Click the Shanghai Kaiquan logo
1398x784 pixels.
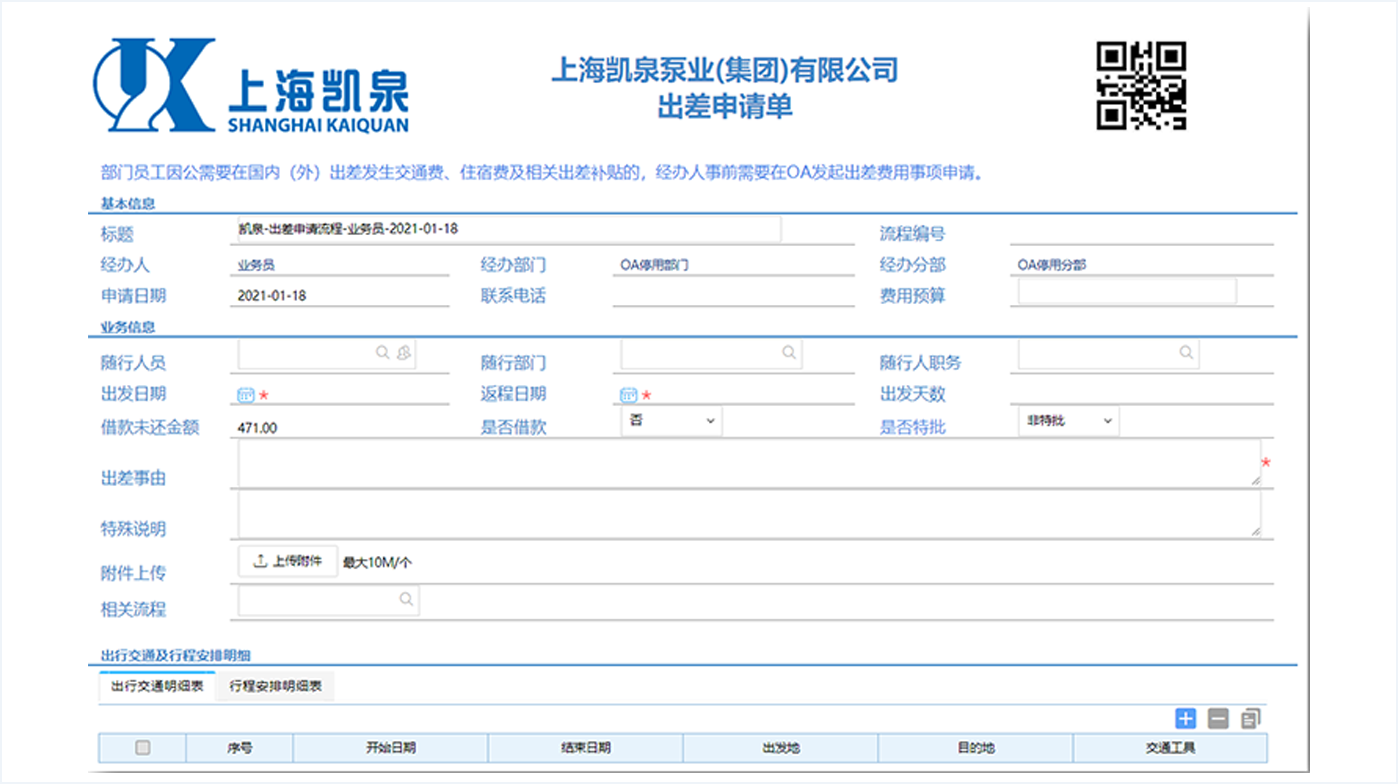pyautogui.click(x=251, y=86)
